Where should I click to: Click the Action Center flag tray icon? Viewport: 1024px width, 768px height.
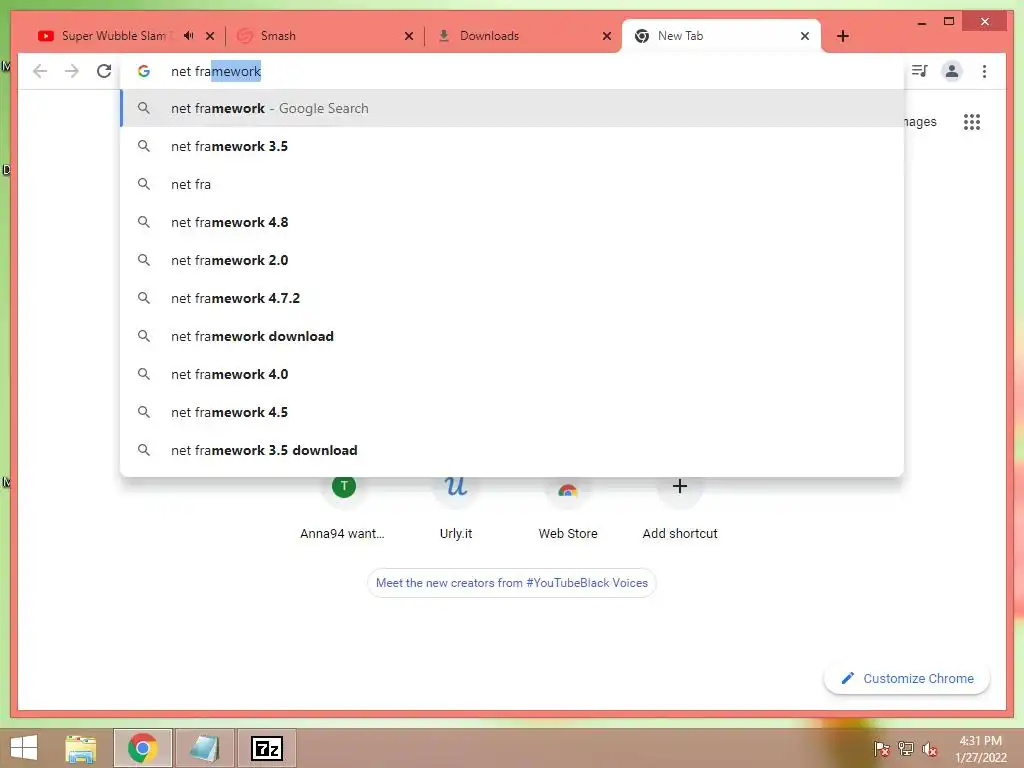pos(881,748)
